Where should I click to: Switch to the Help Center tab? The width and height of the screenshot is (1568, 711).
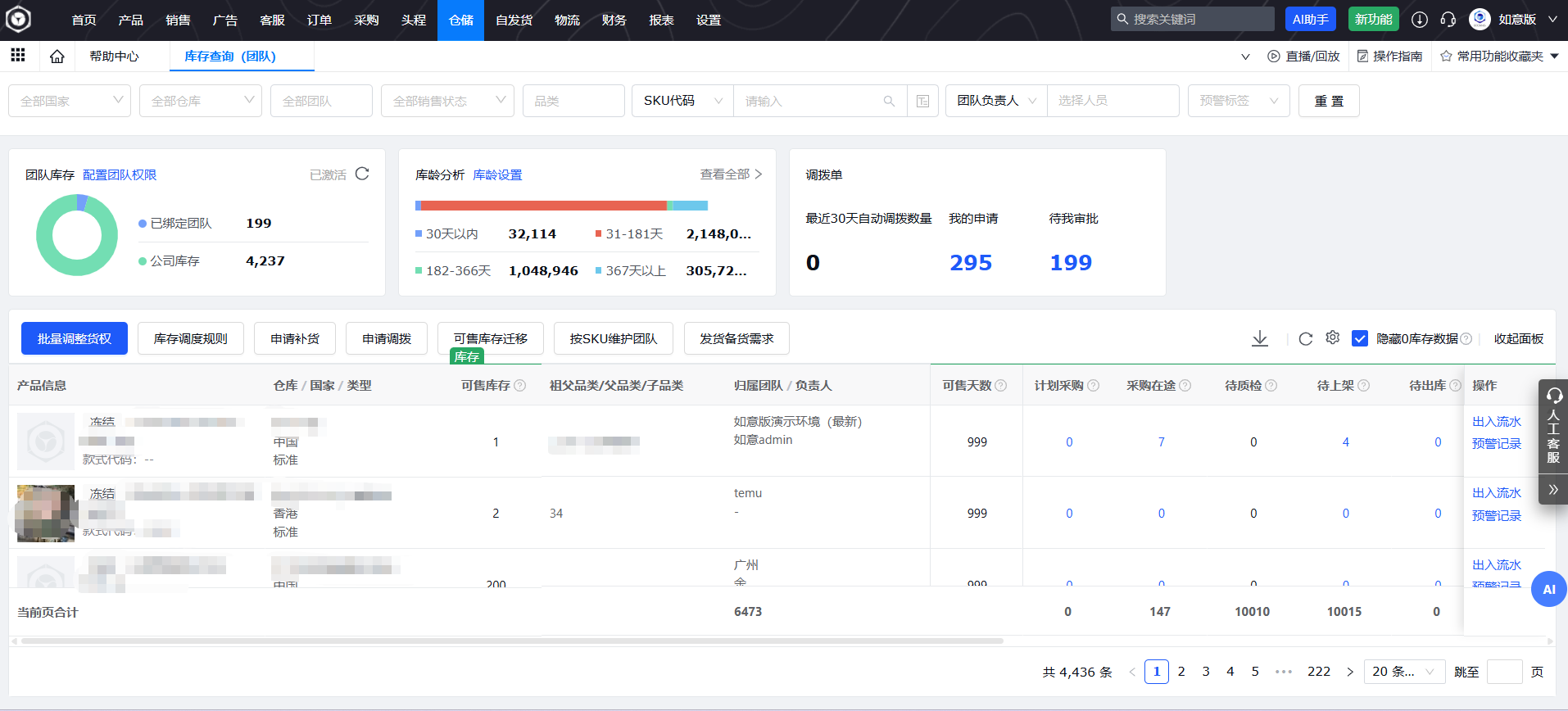coord(114,57)
